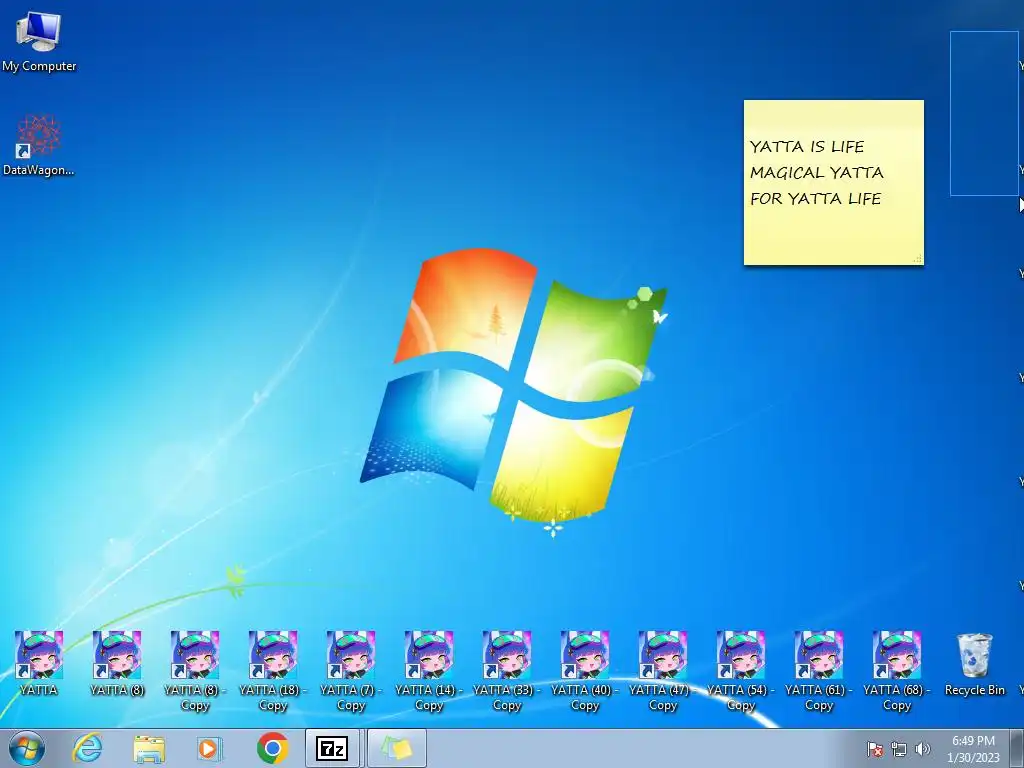The image size is (1024, 768).
Task: Select the DataWagon shortcut icon
Action: pos(39,145)
